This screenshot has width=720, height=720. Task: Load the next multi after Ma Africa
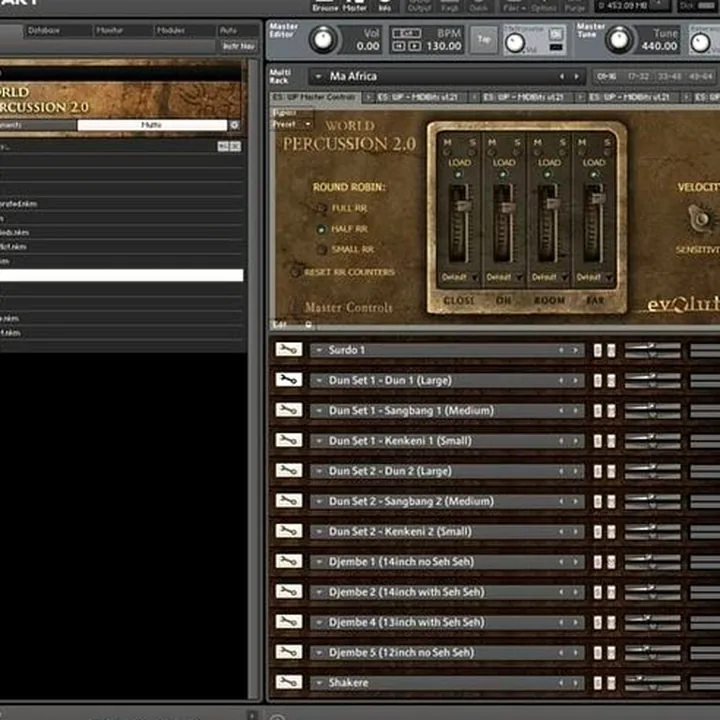coord(576,77)
